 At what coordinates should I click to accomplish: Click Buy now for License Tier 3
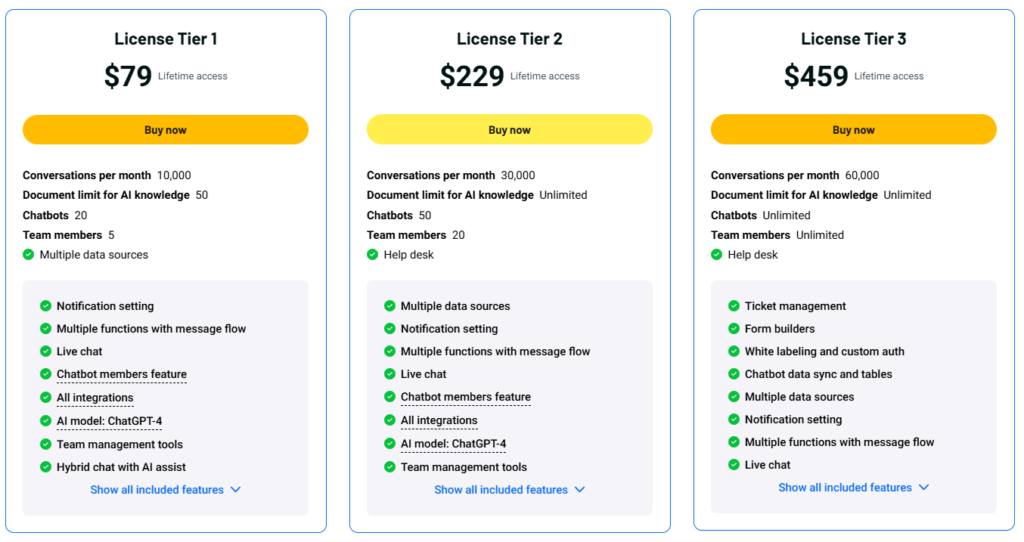[x=854, y=129]
